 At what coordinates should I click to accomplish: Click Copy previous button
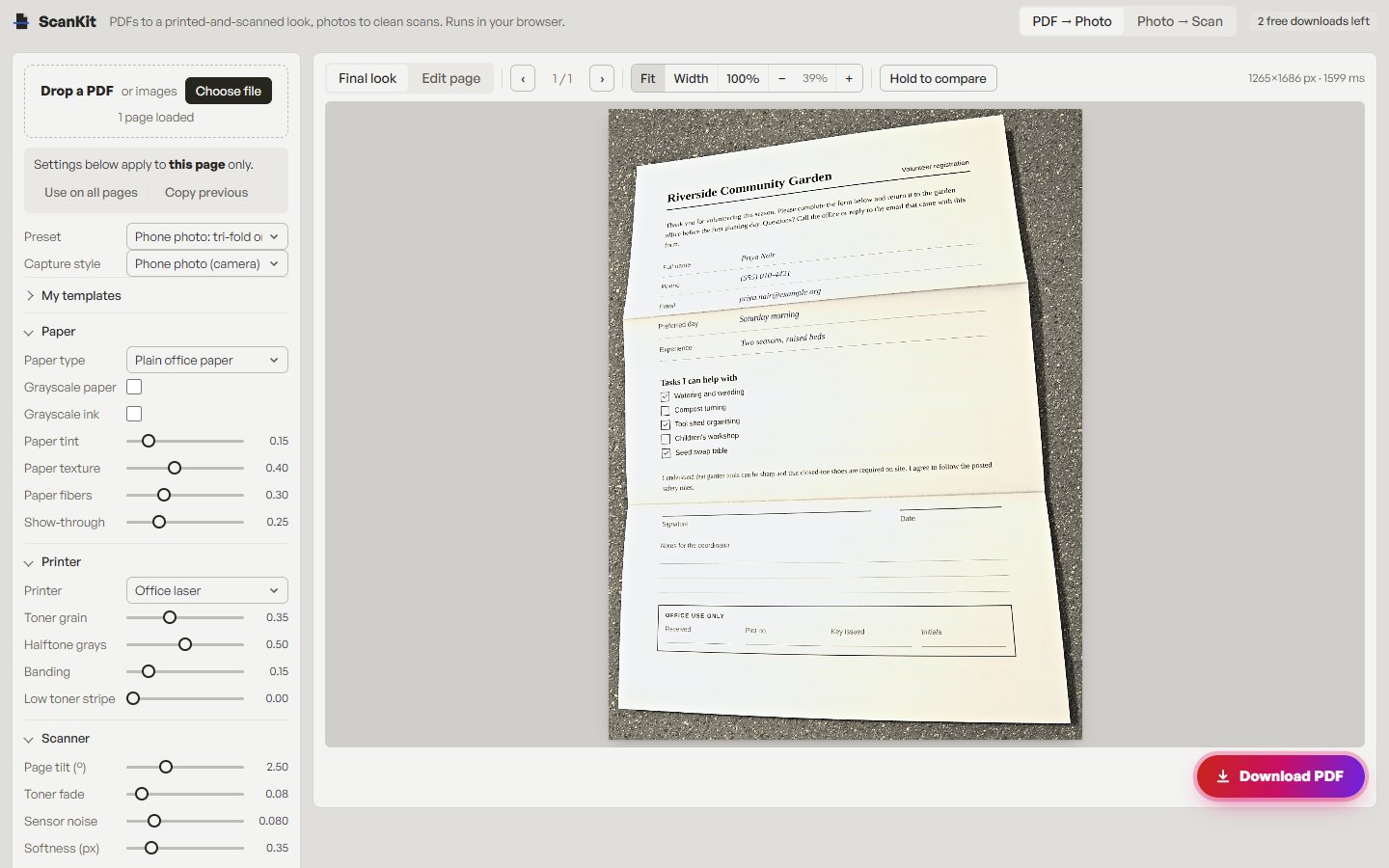click(206, 192)
